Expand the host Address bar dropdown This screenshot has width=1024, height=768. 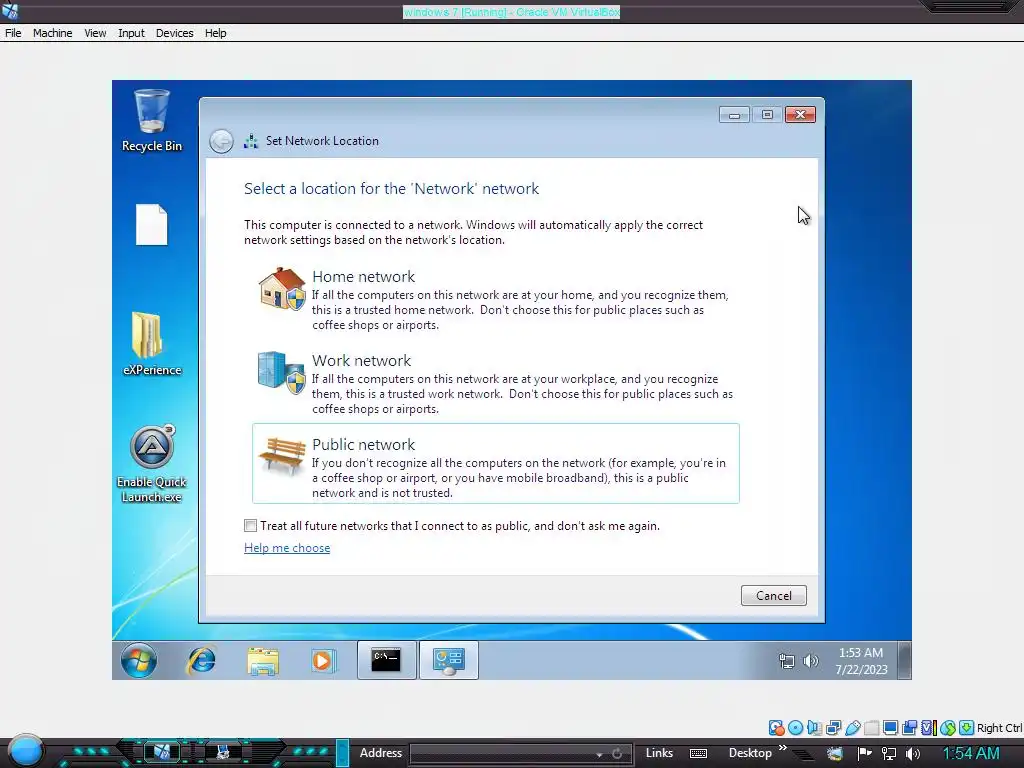[x=599, y=754]
